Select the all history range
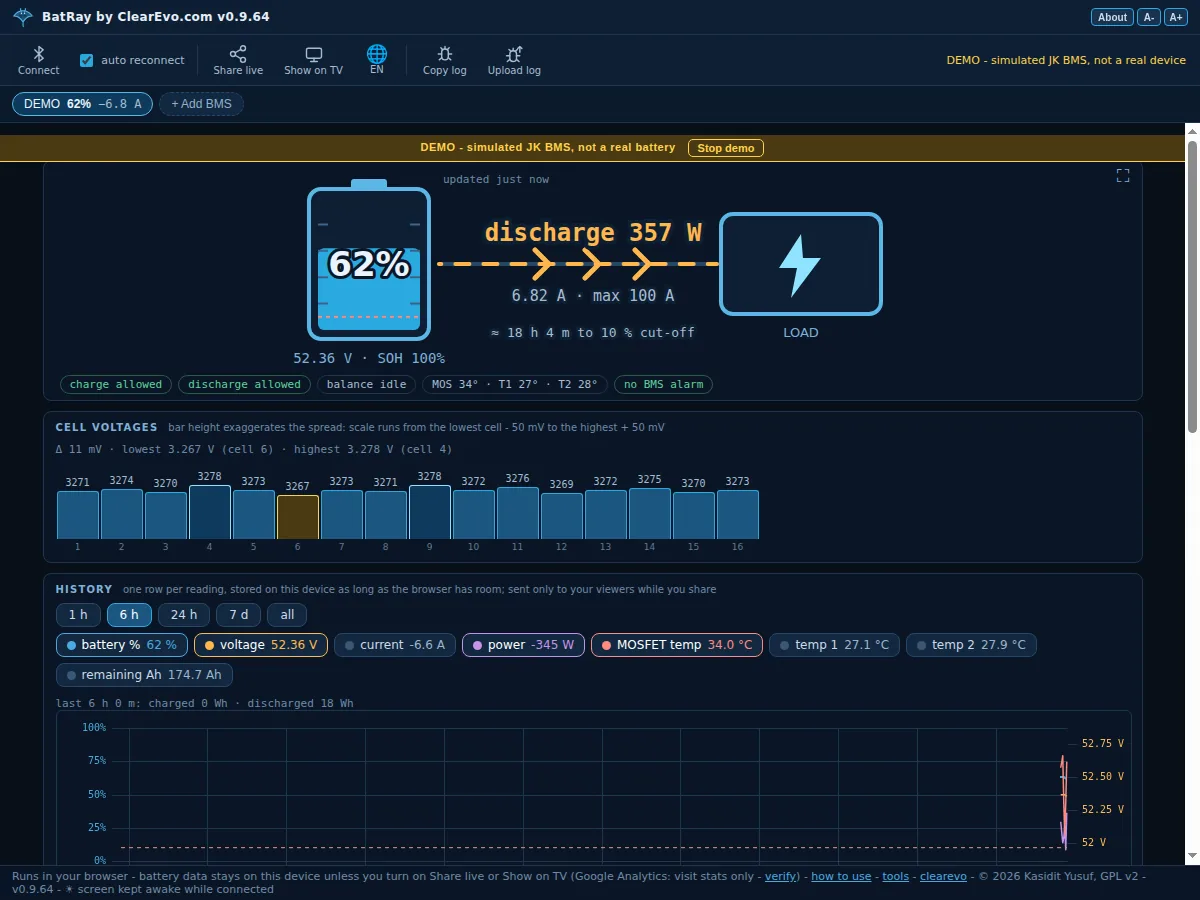1200x900 pixels. [287, 615]
